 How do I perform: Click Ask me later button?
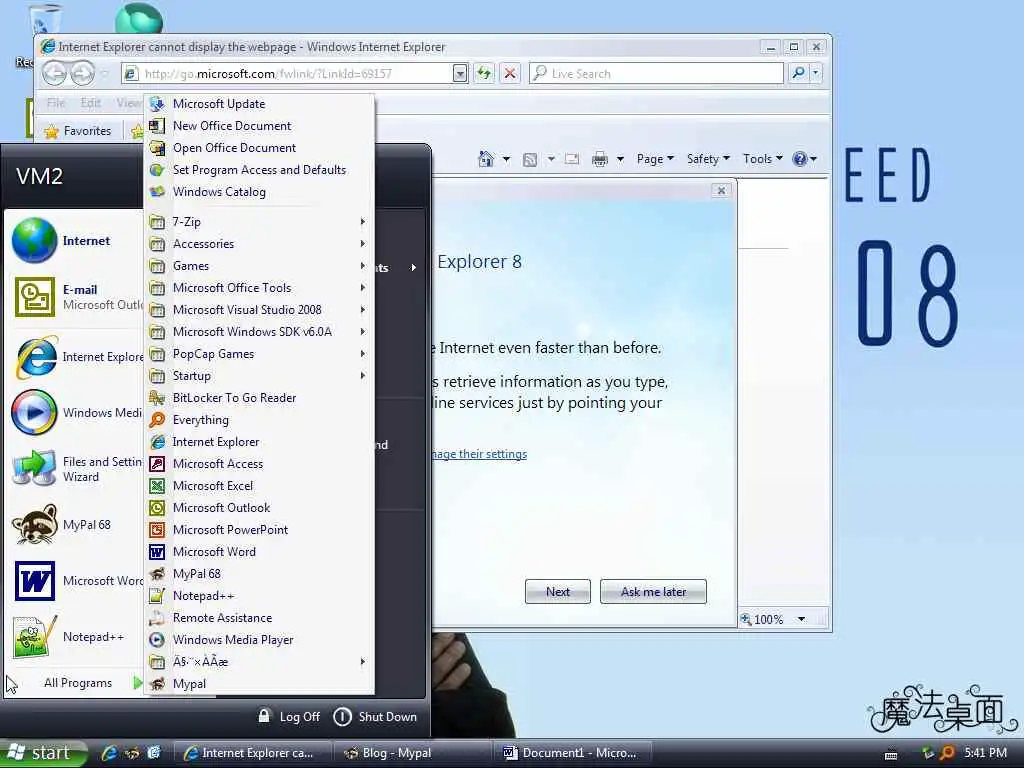[x=653, y=592]
